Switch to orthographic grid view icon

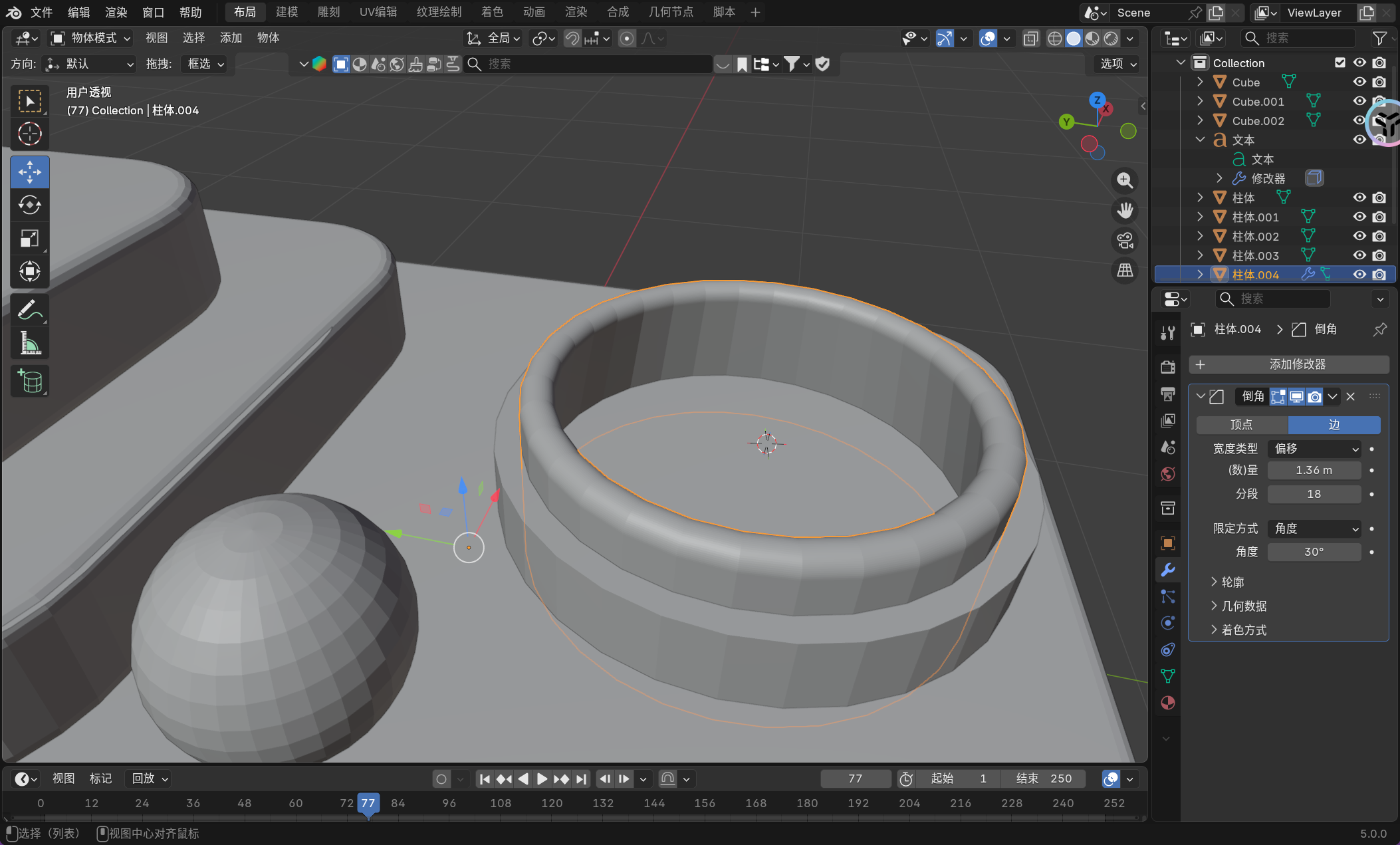pyautogui.click(x=1125, y=270)
